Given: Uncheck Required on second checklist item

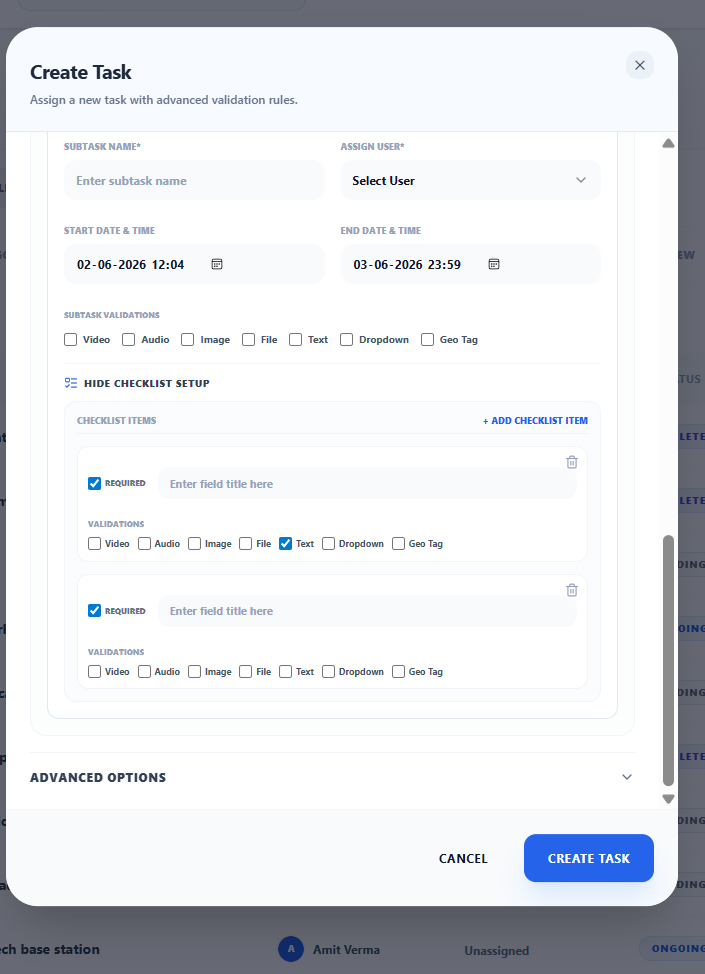Looking at the screenshot, I should pos(94,611).
